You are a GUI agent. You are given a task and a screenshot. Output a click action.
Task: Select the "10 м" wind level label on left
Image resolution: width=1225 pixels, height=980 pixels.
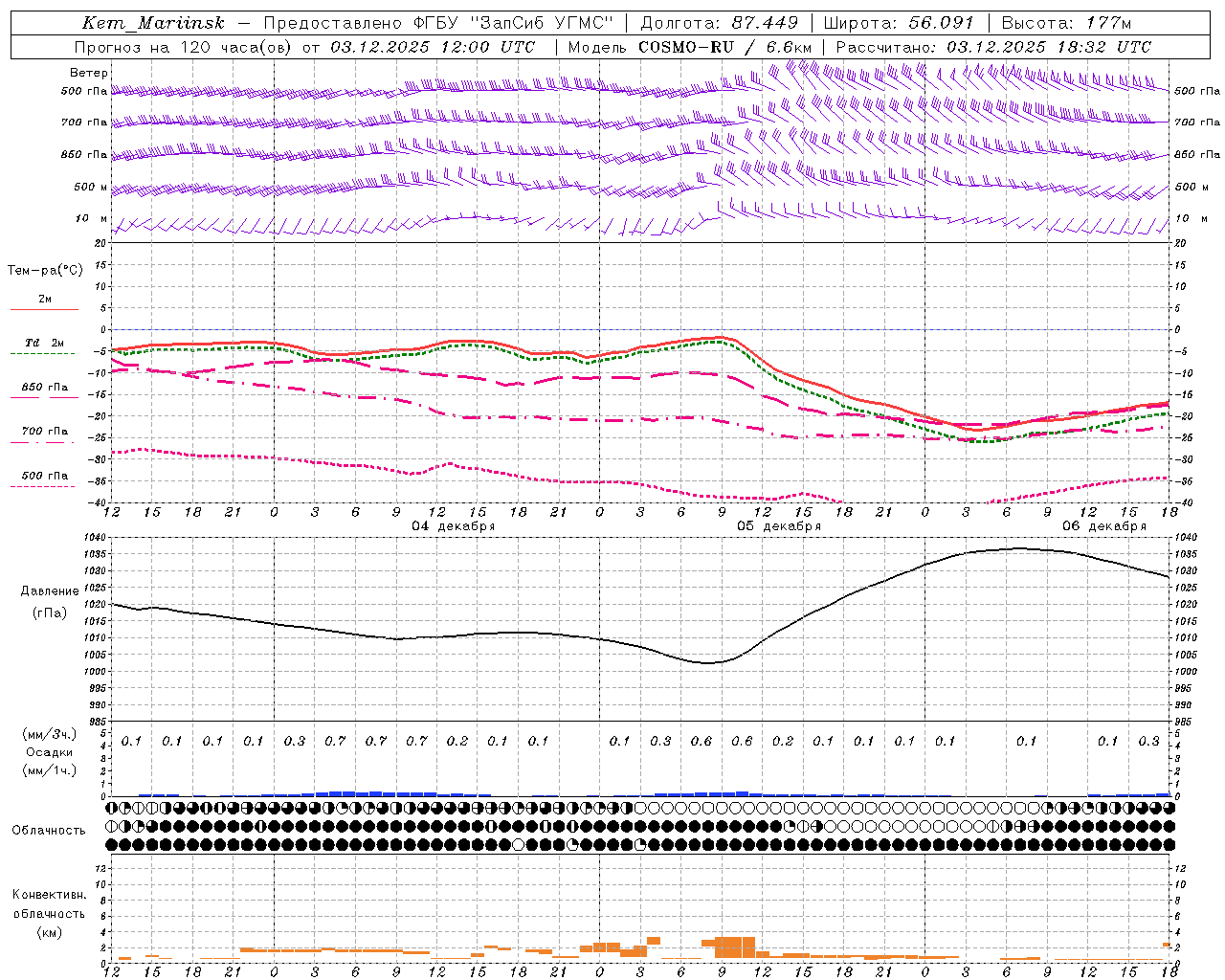click(x=92, y=218)
